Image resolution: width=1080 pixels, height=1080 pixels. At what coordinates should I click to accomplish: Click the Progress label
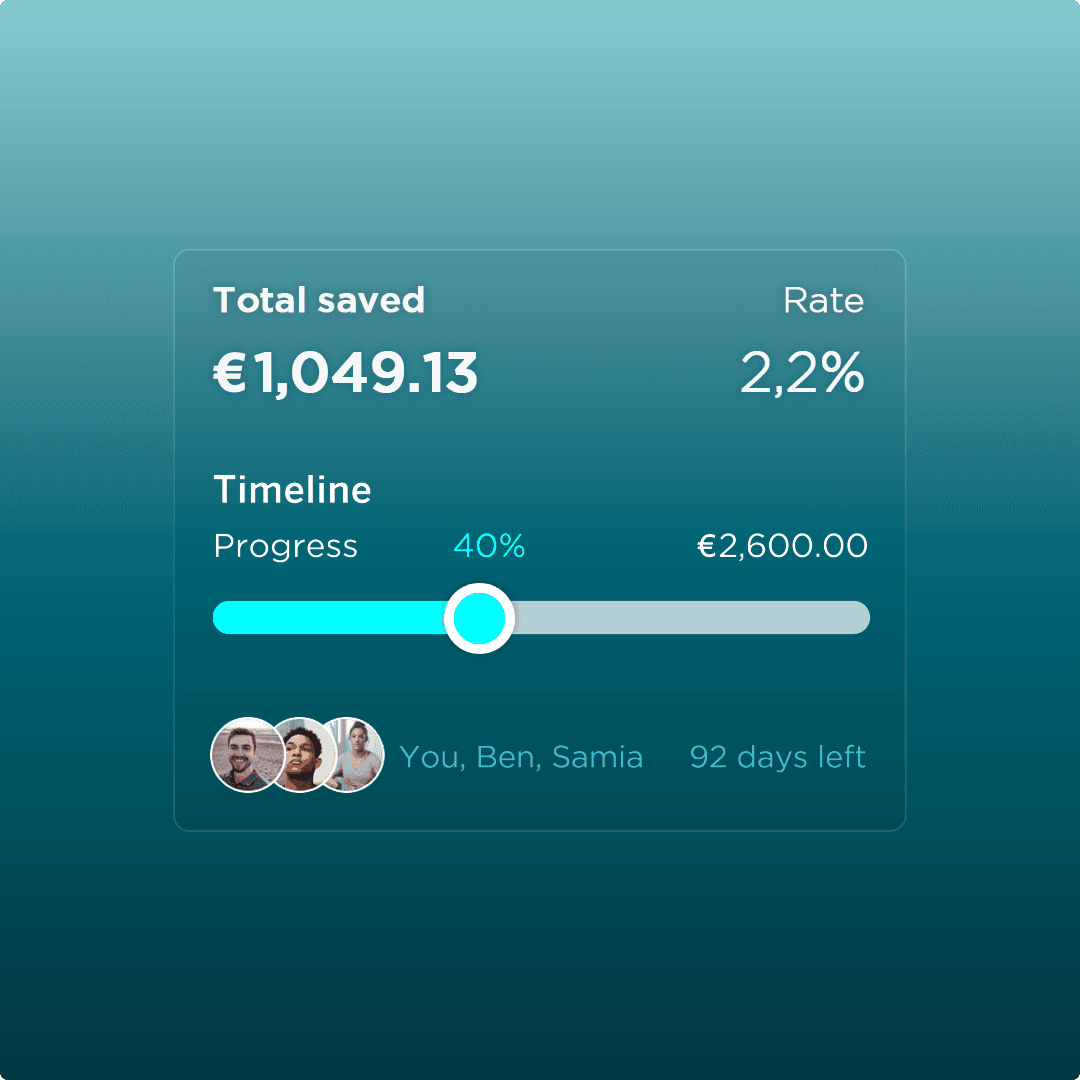[285, 546]
